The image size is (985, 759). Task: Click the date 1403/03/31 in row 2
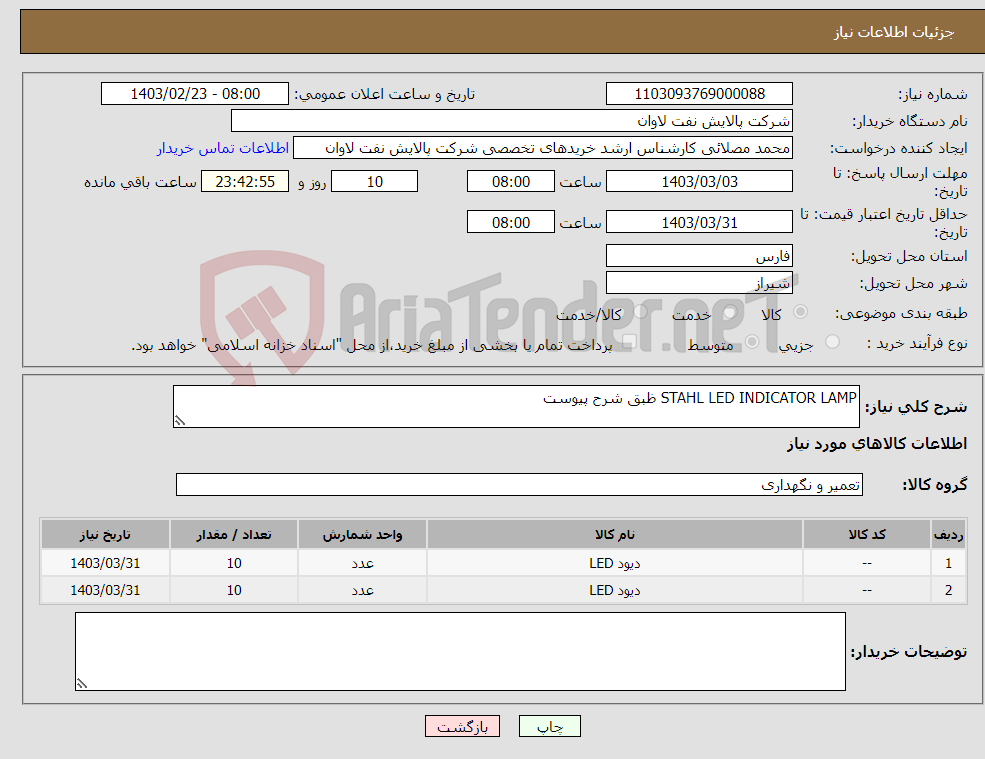point(105,590)
